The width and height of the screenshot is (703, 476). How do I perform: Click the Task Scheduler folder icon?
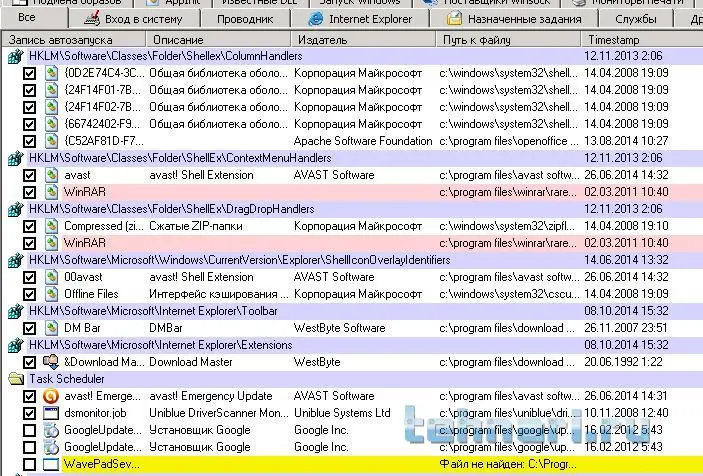tap(16, 379)
